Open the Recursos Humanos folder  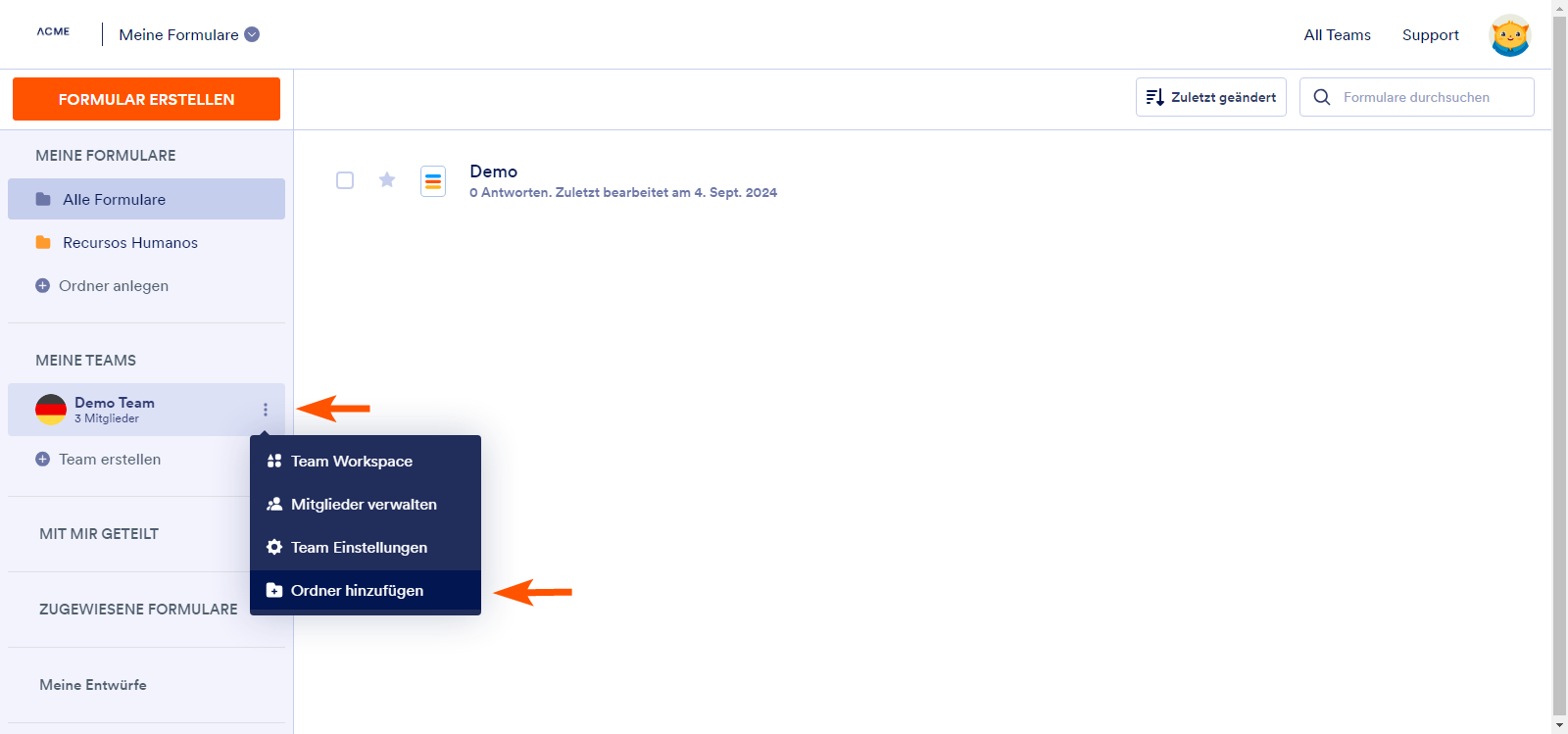146,242
